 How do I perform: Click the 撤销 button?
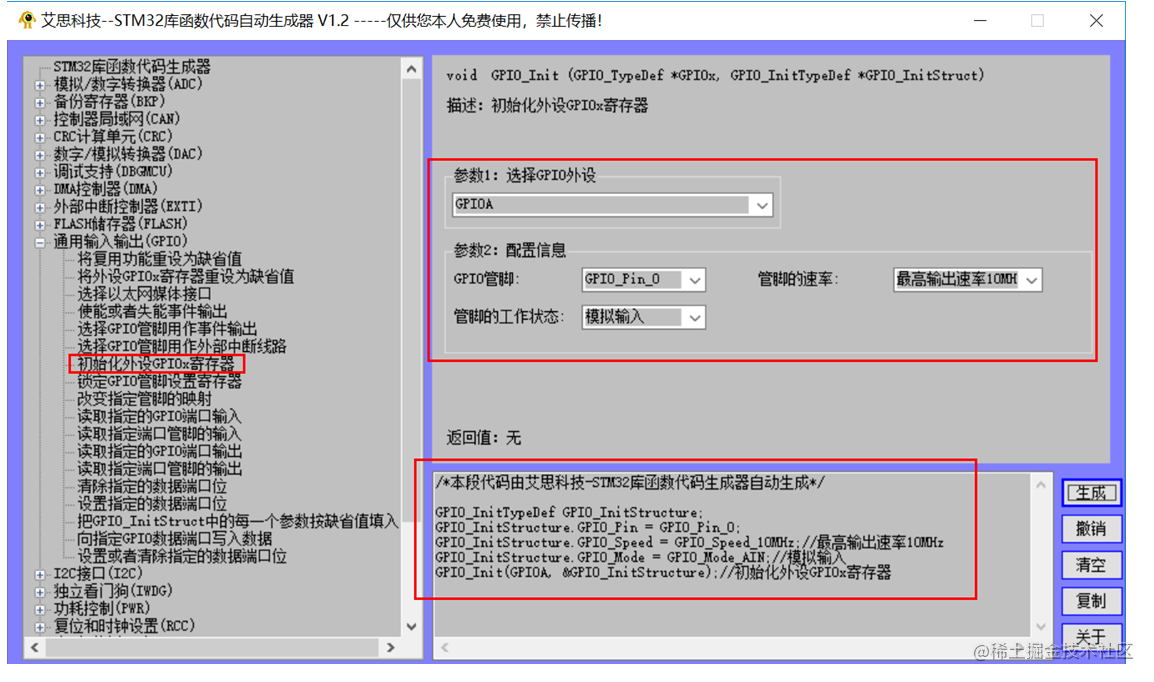[1091, 528]
